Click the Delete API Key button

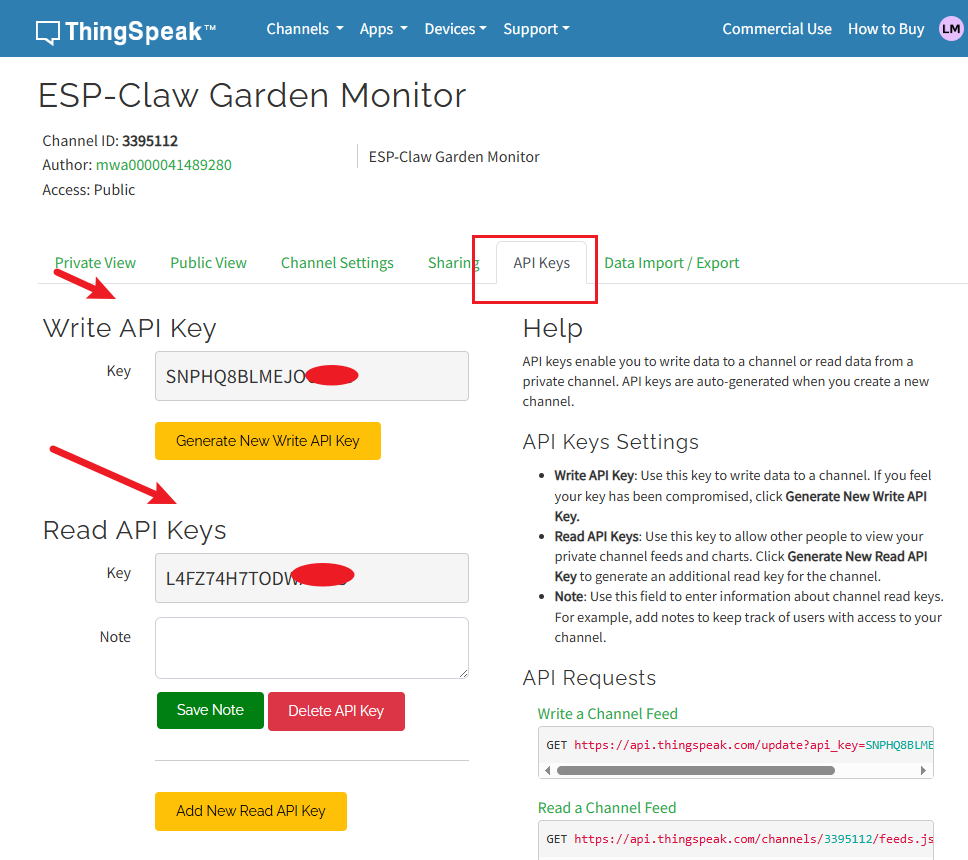(x=336, y=711)
